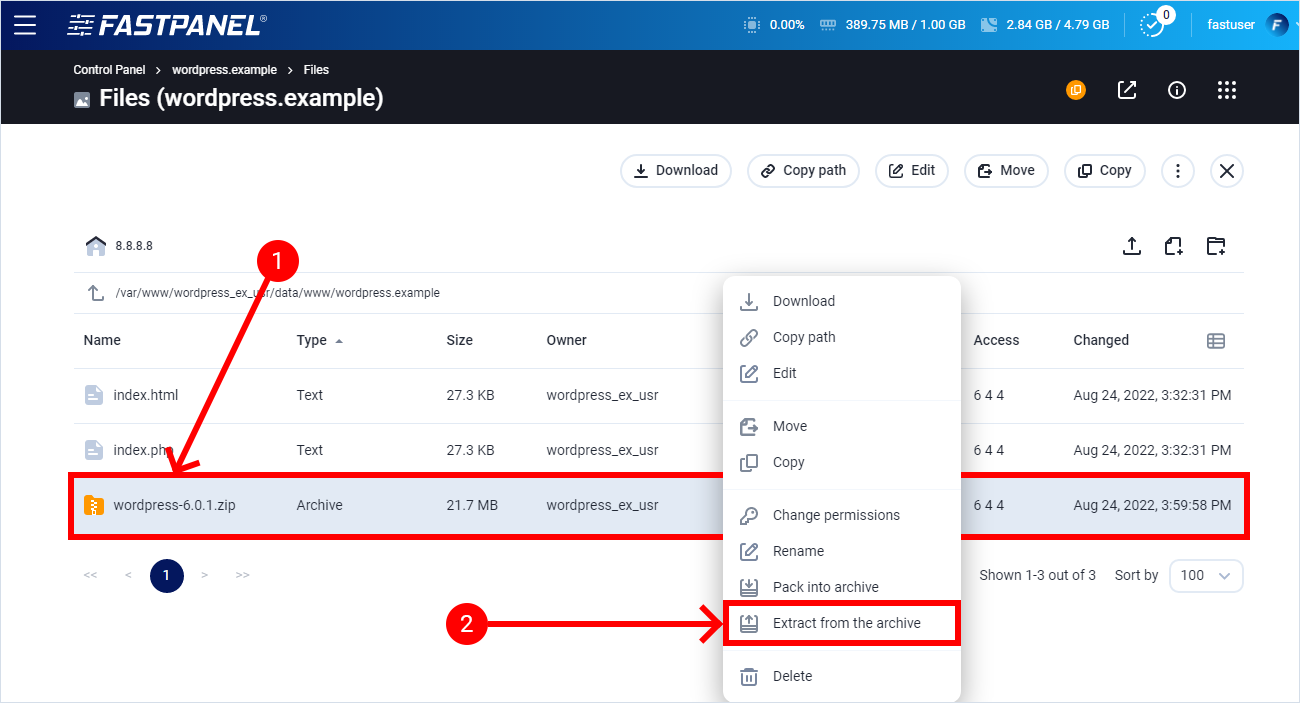
Task: Go to the next page arrow
Action: click(x=204, y=575)
